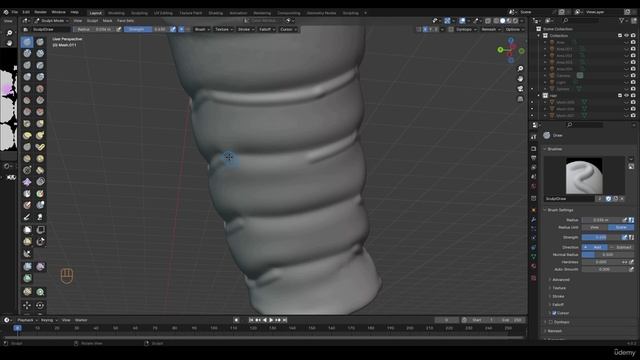
Task: Open the File menu
Action: (15, 12)
